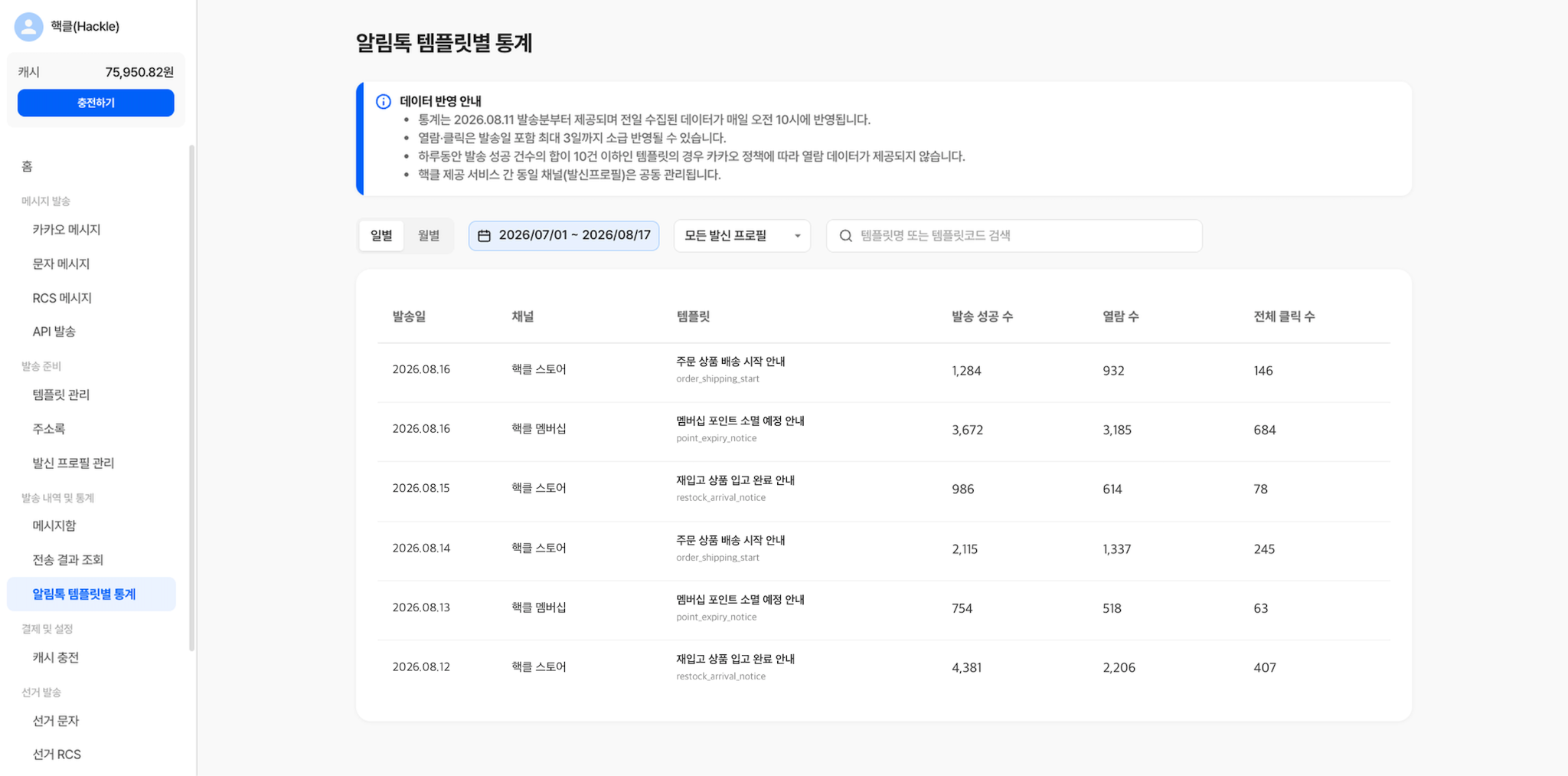Screen dimensions: 1568x776
Task: Select 알림톡 템플릿별 통계 in the sidebar
Action: 91,594
